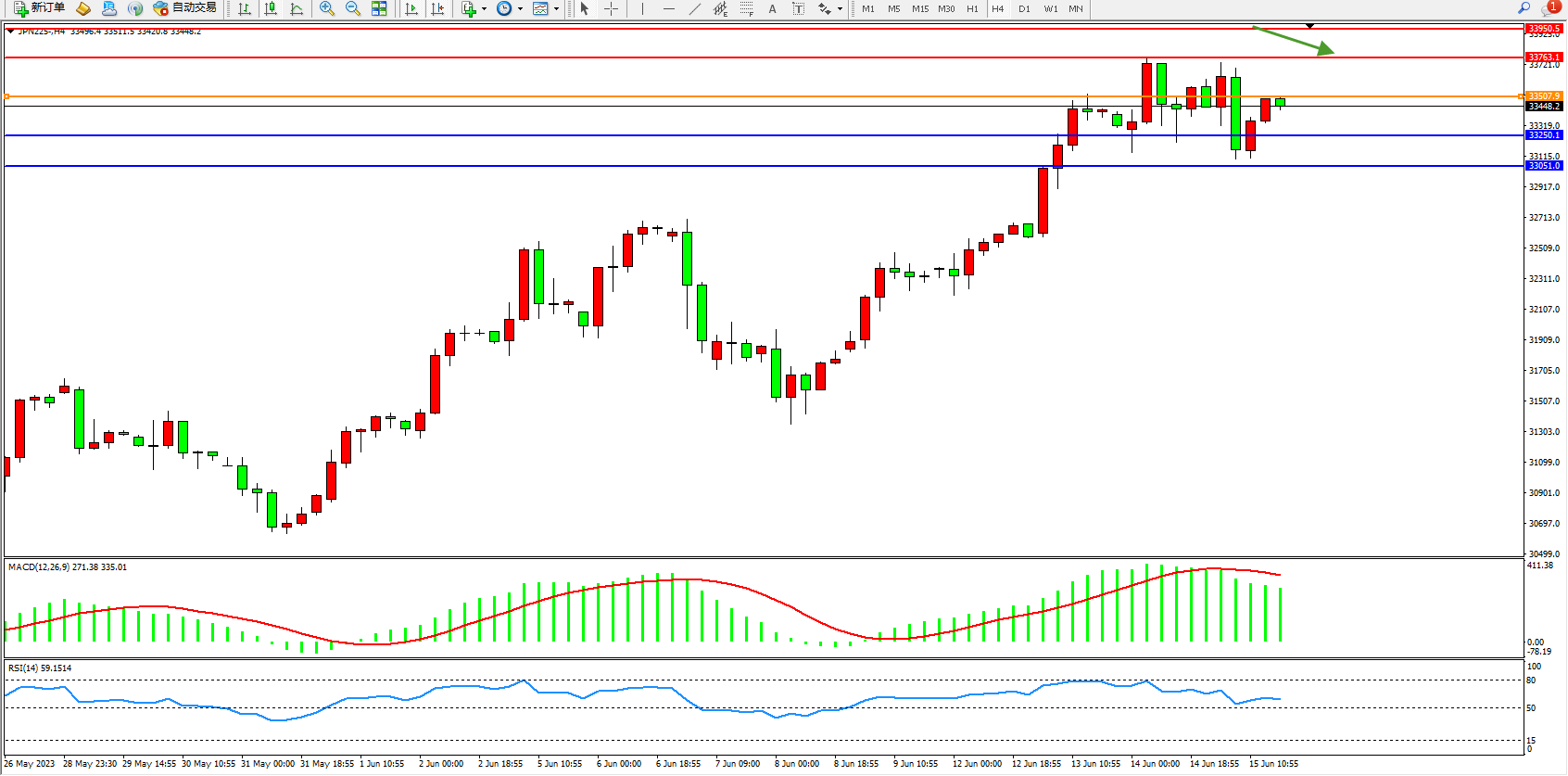Zoom out on the chart
Screen dimensions: 1568x776
click(353, 8)
